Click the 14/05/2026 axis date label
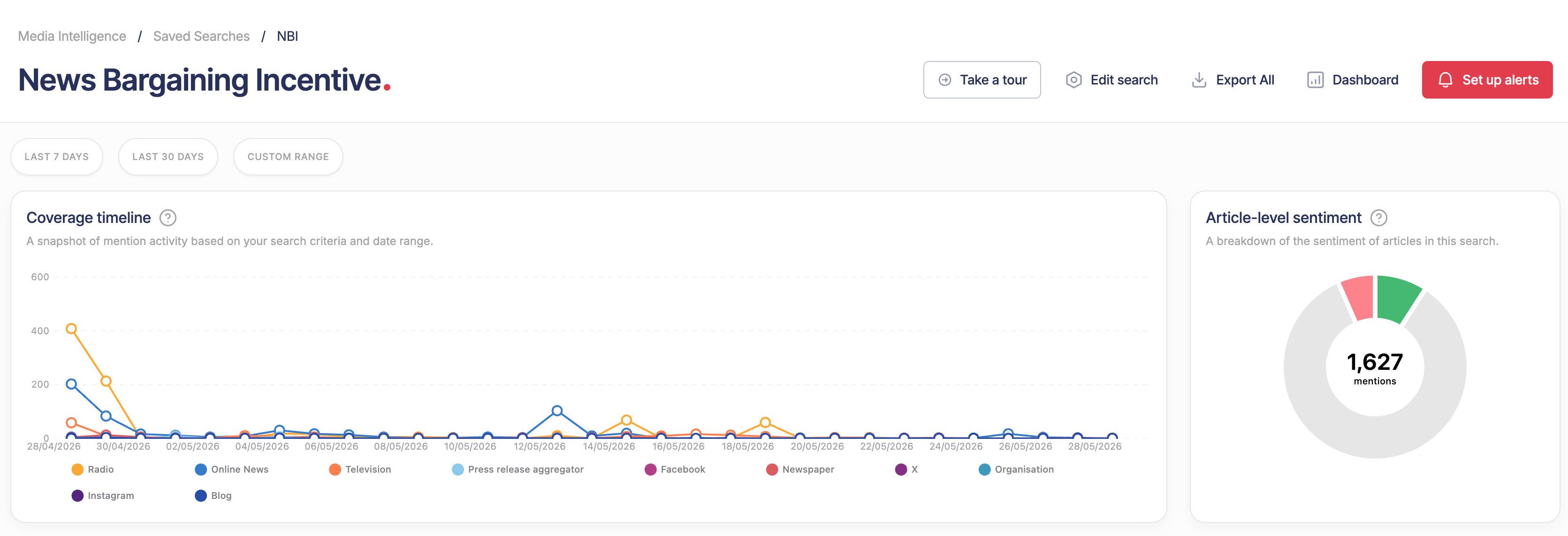Viewport: 1568px width, 536px height. 609,446
